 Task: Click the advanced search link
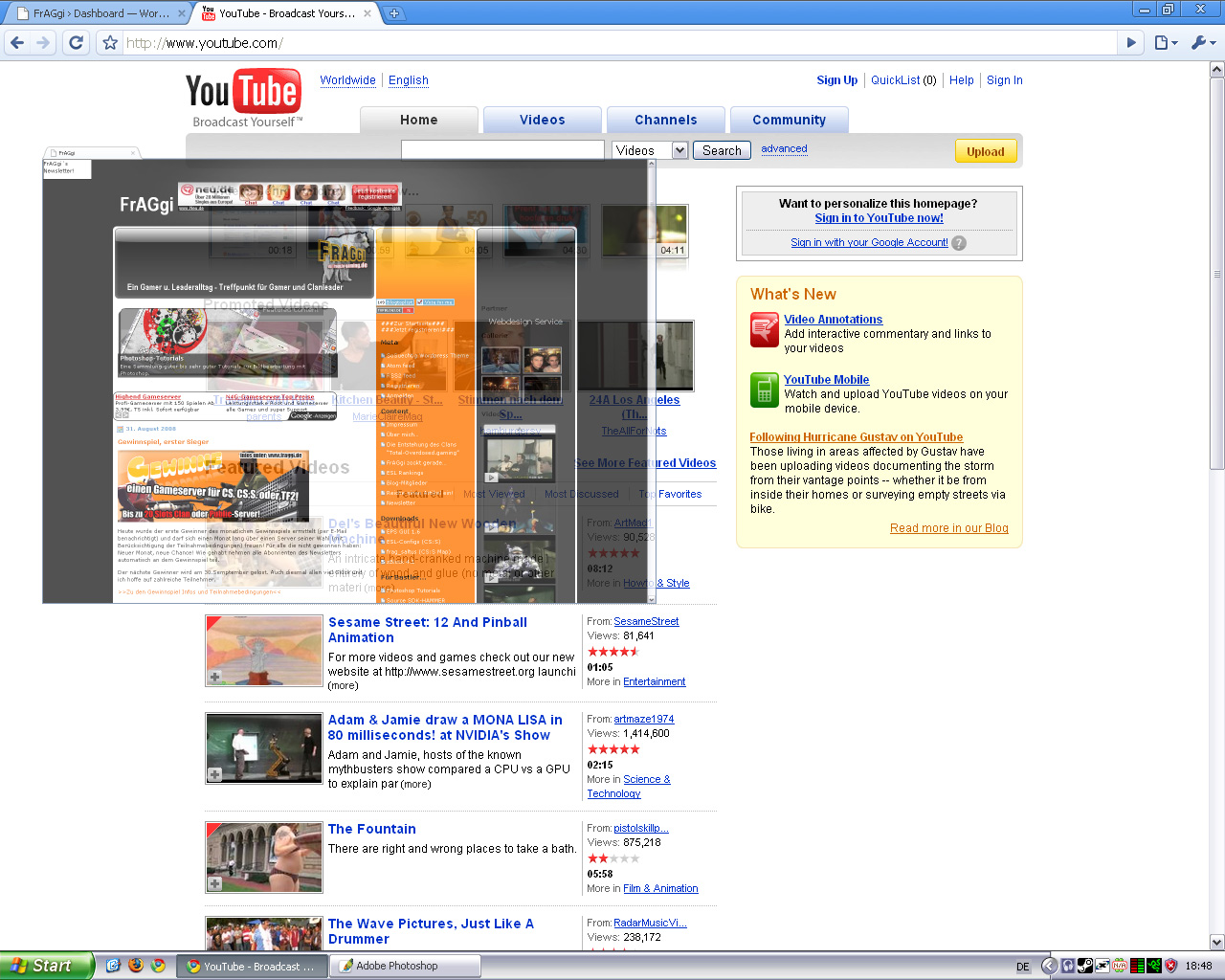[784, 149]
